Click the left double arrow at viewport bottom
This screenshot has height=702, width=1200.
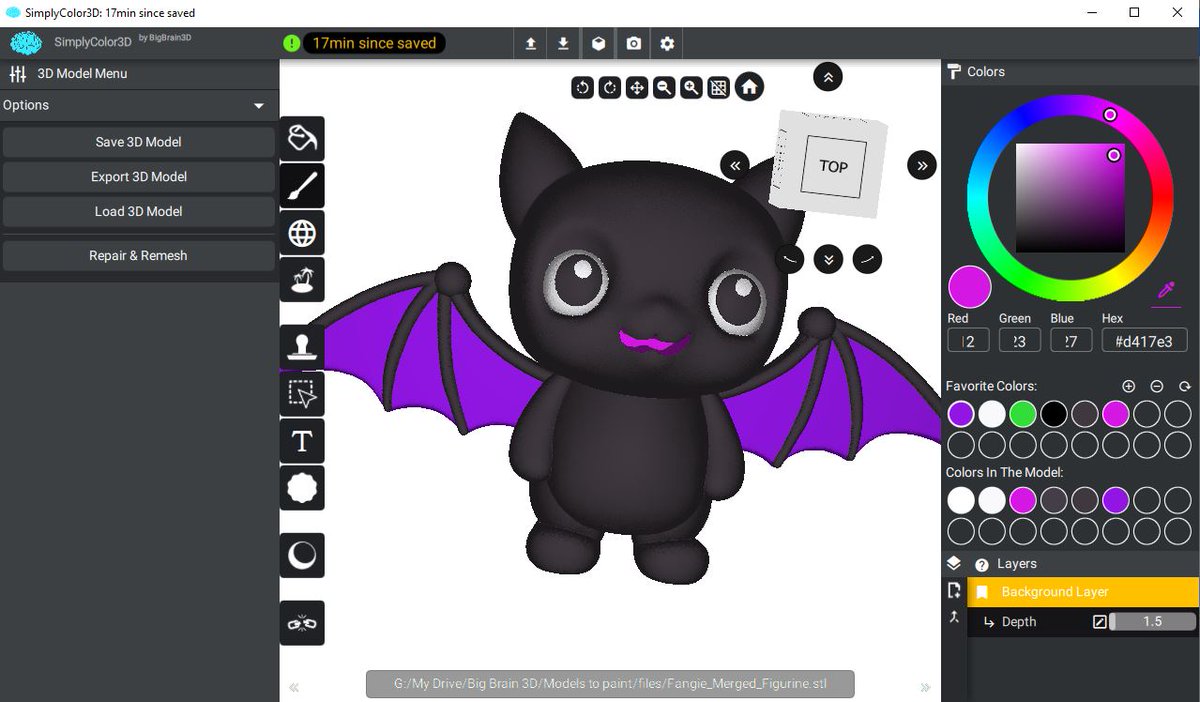pos(295,687)
